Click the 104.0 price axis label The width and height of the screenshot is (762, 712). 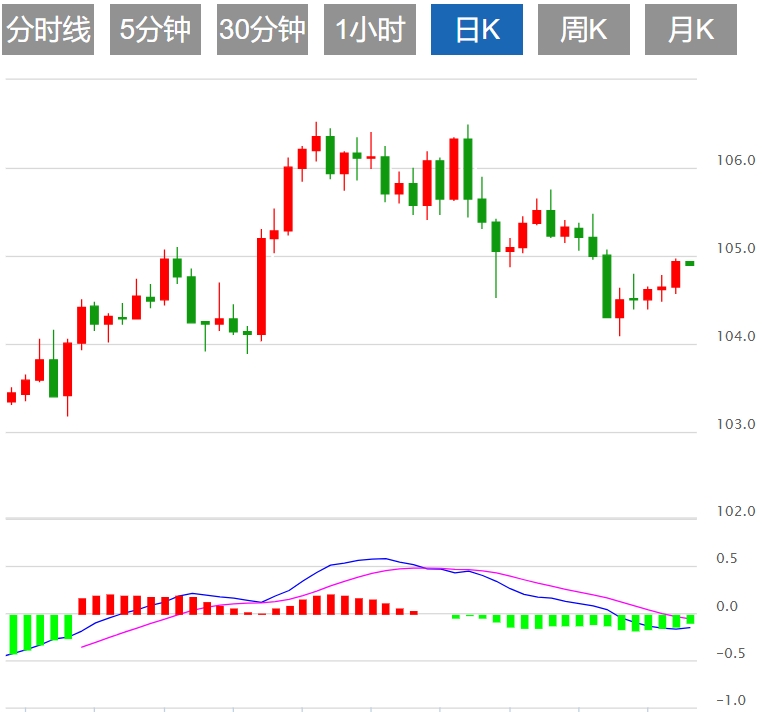pyautogui.click(x=736, y=336)
